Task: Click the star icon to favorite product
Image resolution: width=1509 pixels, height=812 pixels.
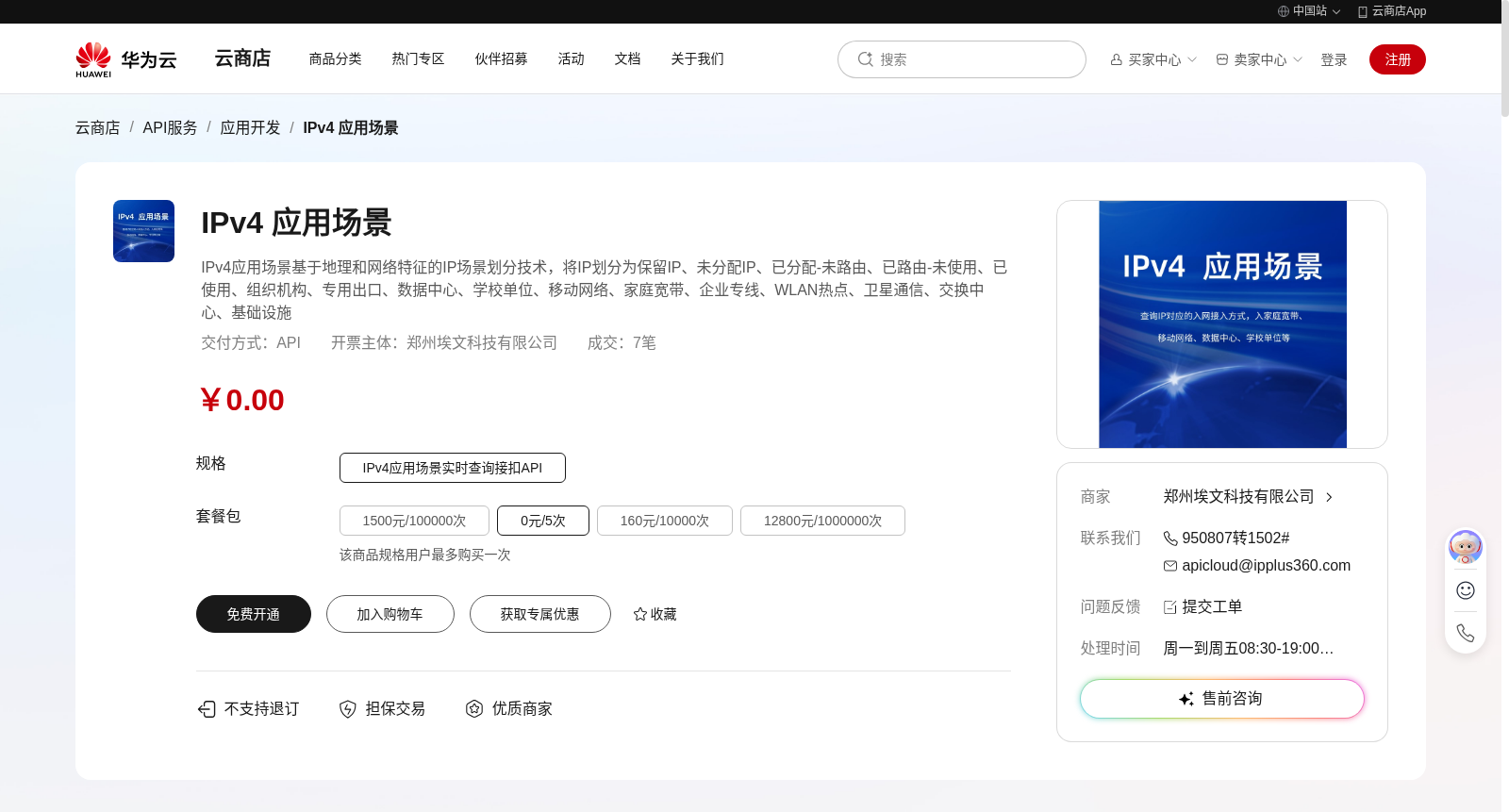Action: [640, 614]
